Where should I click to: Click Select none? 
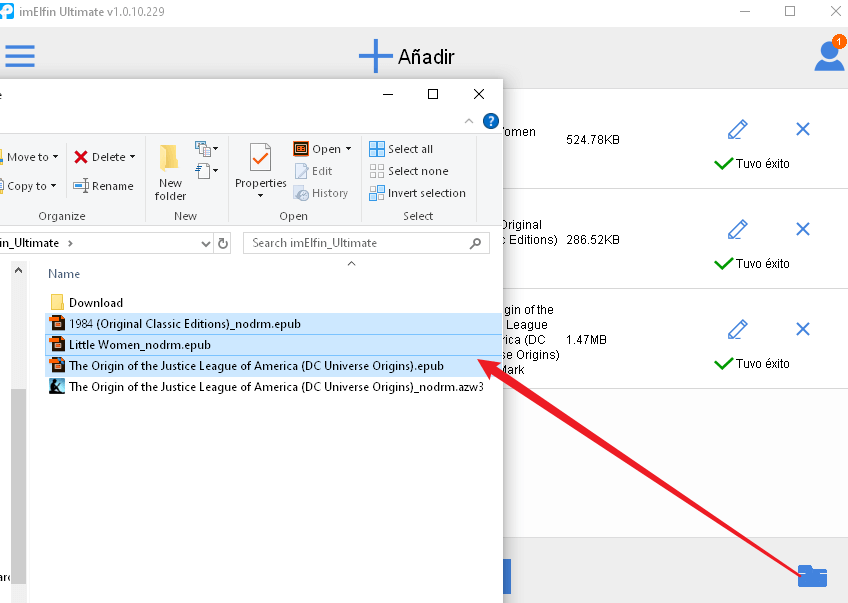coord(408,171)
